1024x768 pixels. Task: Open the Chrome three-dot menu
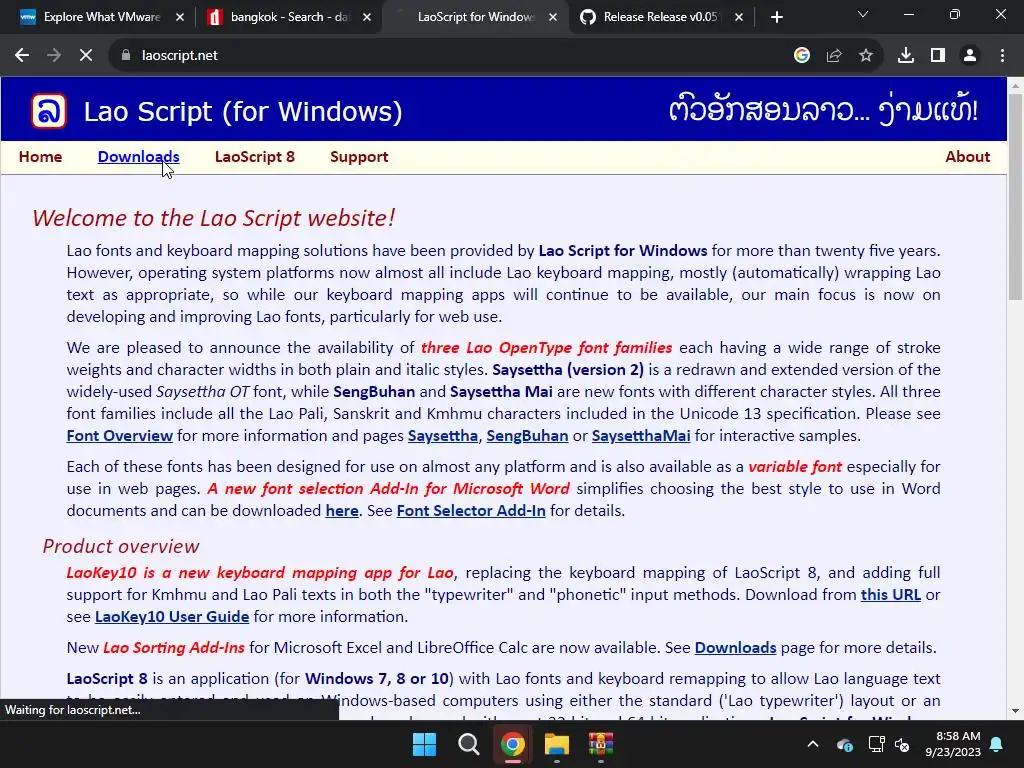click(x=1002, y=56)
